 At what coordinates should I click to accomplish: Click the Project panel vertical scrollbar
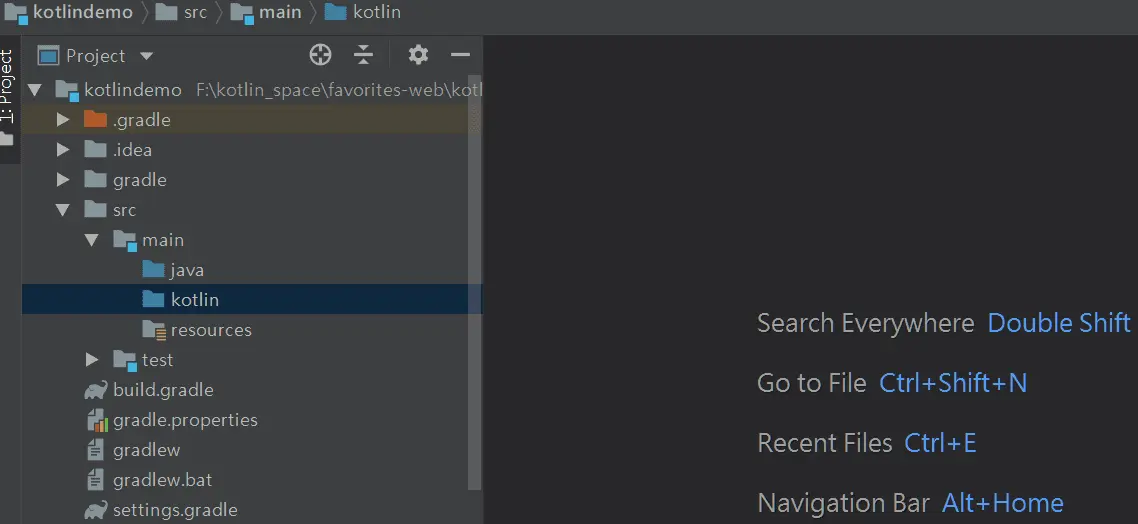476,300
